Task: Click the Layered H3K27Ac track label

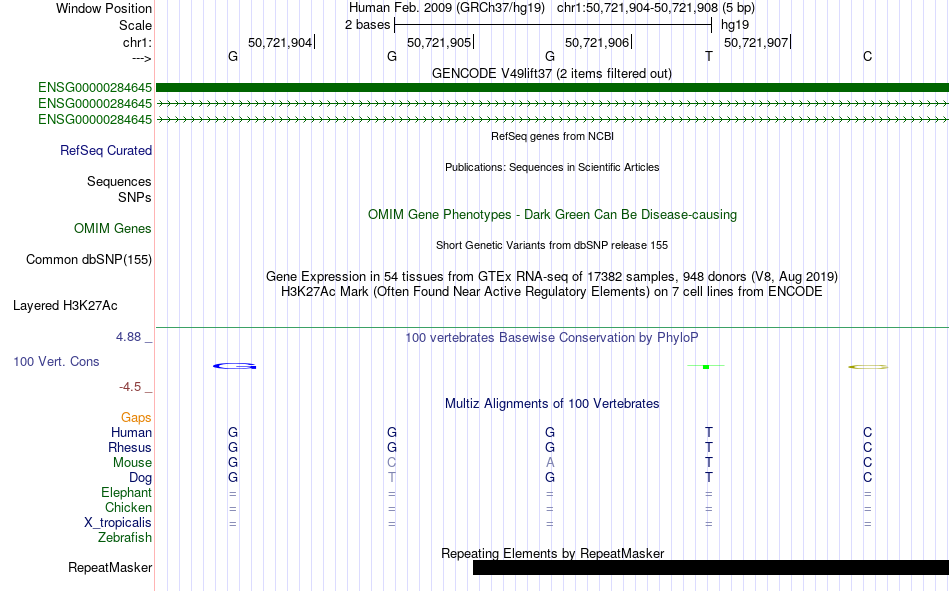Action: (65, 306)
